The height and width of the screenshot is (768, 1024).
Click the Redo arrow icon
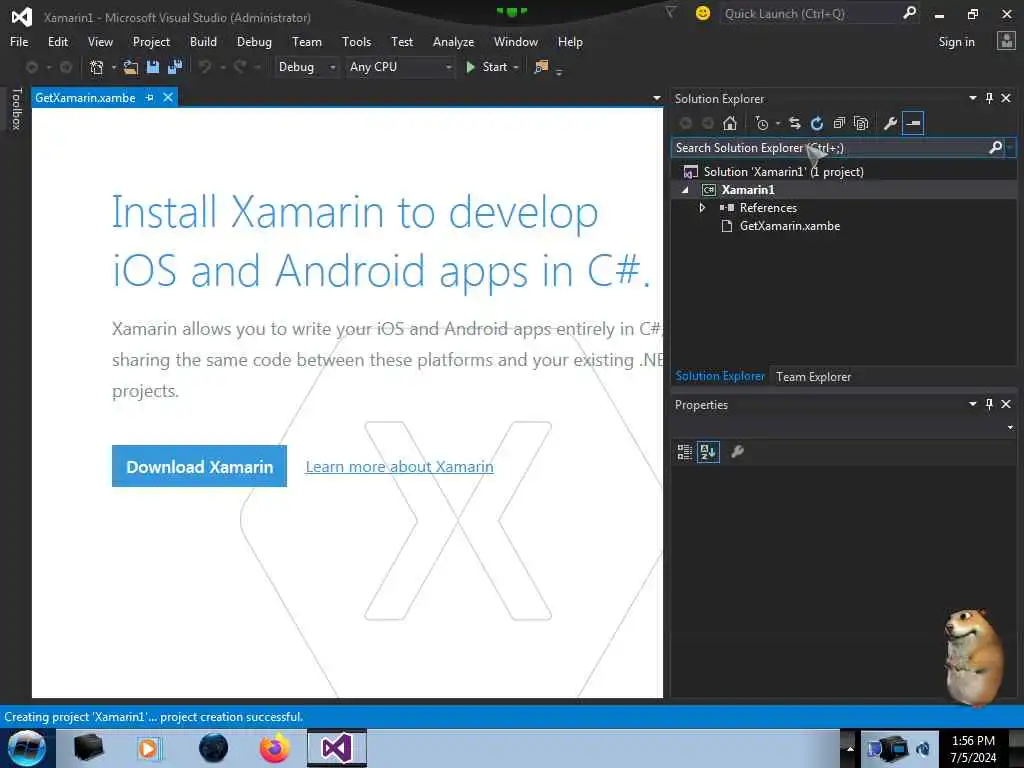point(240,67)
